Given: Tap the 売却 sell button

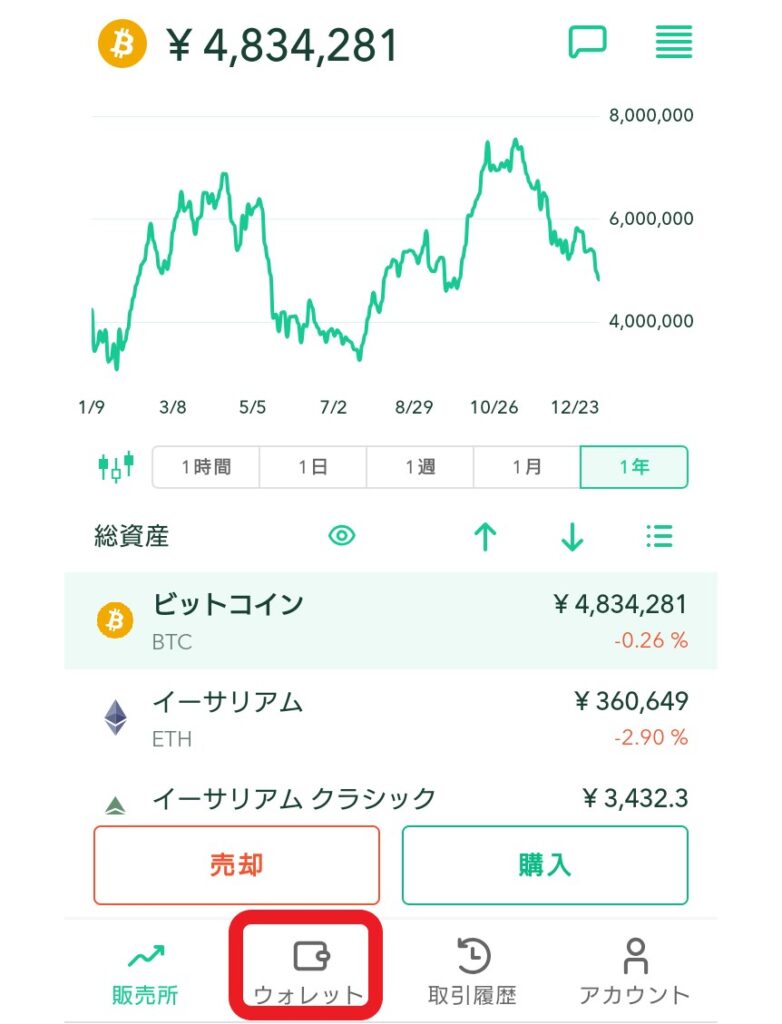Looking at the screenshot, I should (236, 865).
